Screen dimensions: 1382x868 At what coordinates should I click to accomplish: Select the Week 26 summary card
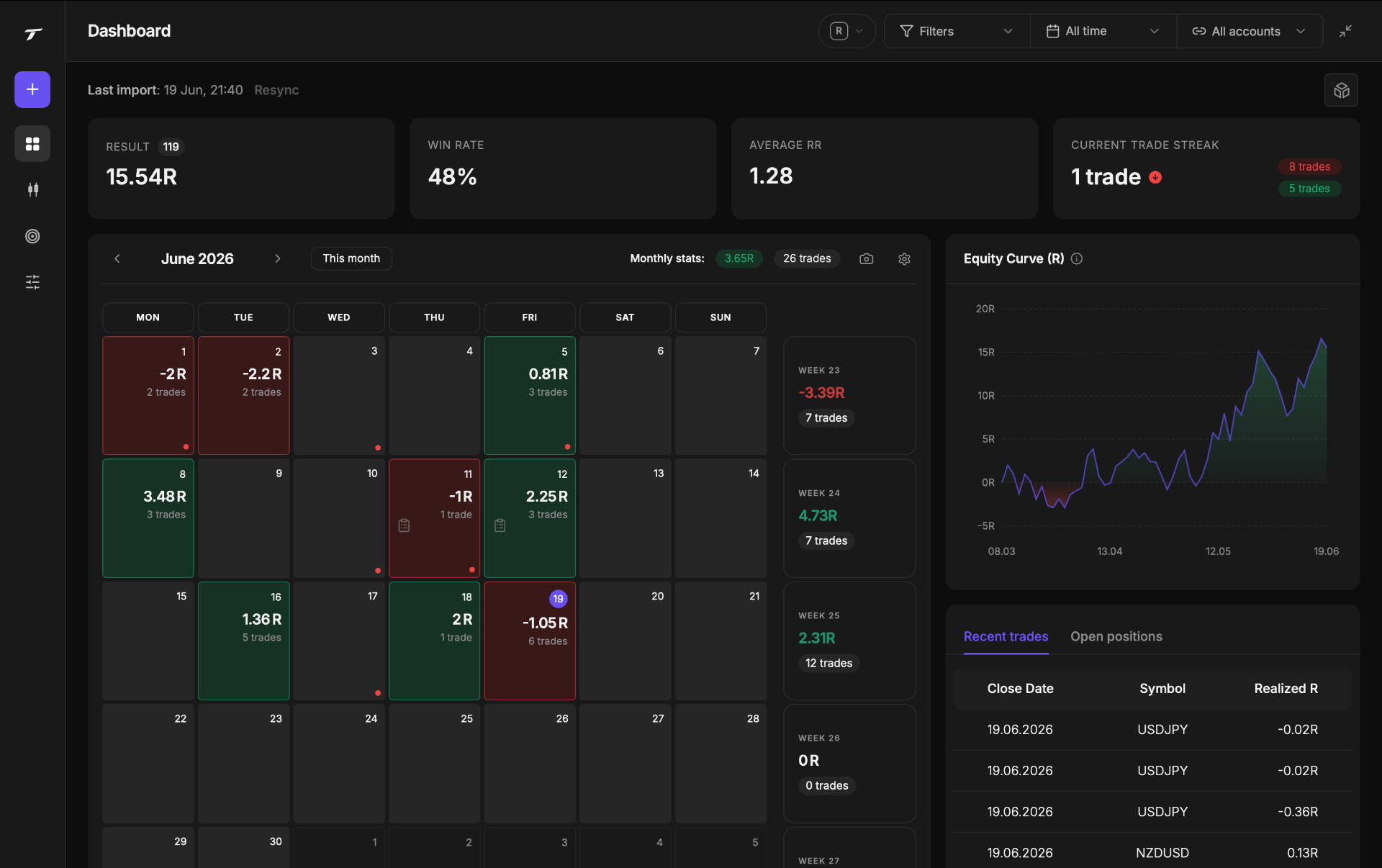[x=849, y=763]
